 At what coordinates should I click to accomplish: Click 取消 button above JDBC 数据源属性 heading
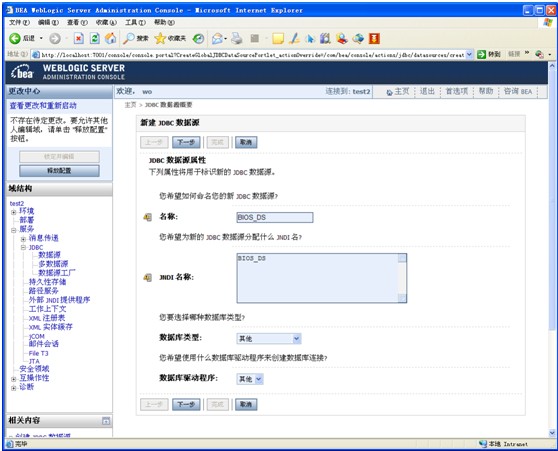pyautogui.click(x=246, y=142)
